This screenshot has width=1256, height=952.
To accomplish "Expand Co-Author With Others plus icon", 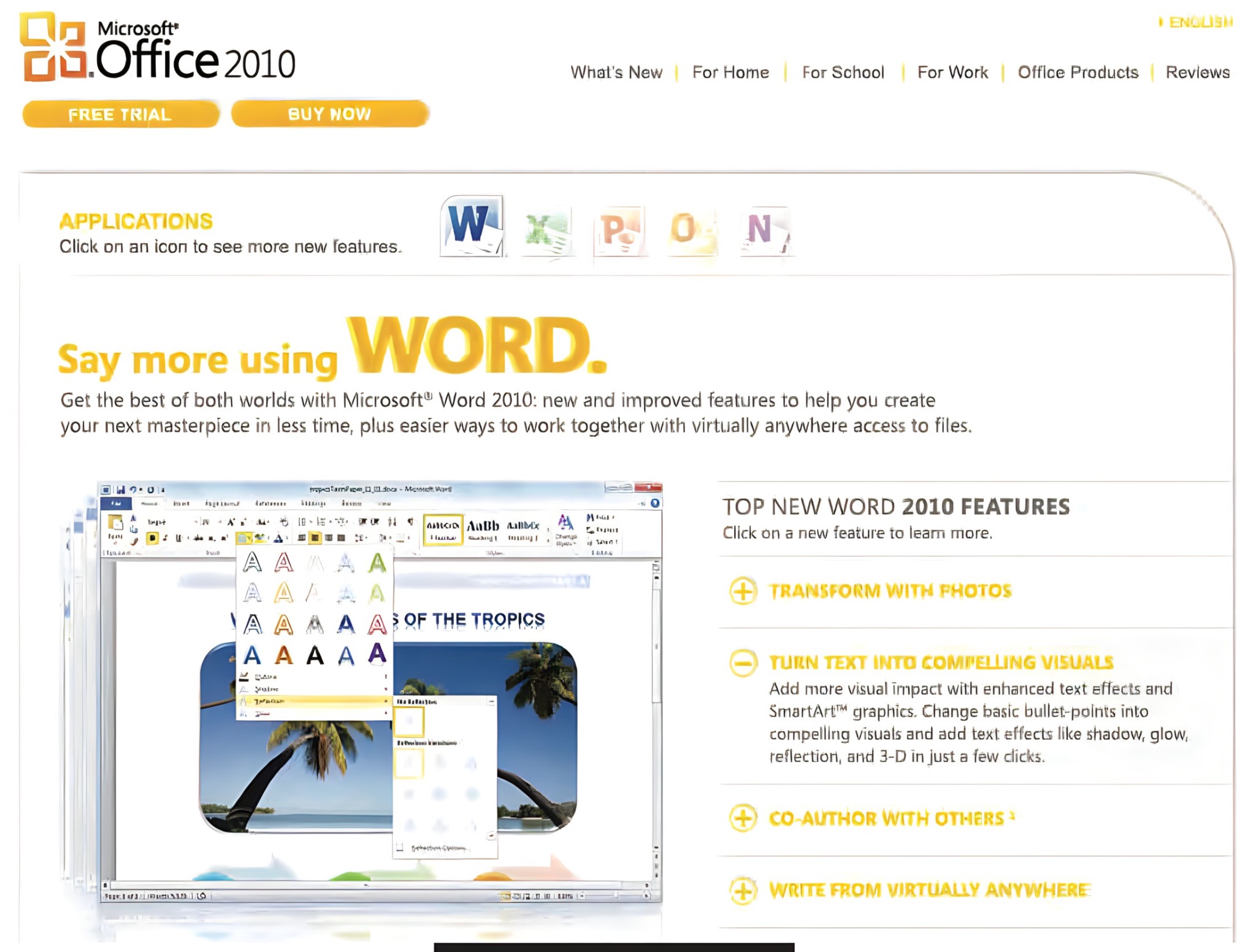I will [743, 818].
